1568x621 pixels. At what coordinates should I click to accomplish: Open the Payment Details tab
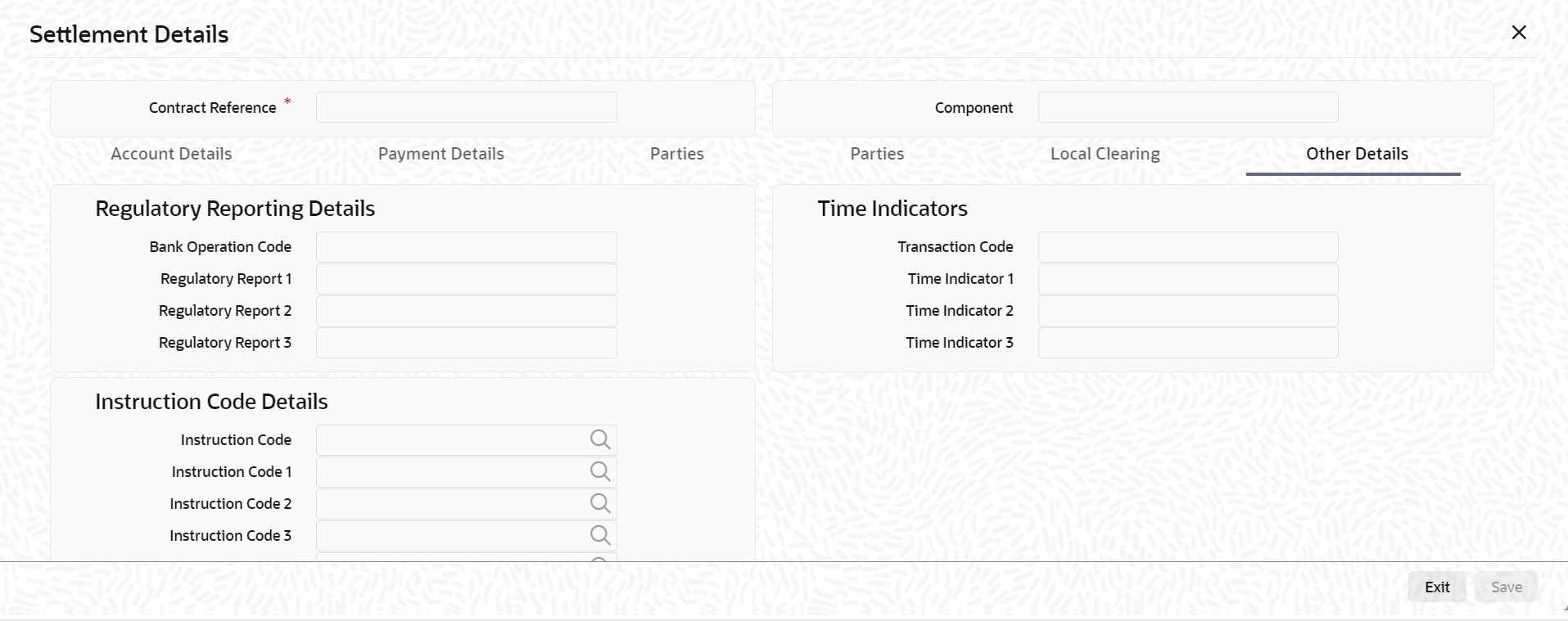[x=441, y=154]
